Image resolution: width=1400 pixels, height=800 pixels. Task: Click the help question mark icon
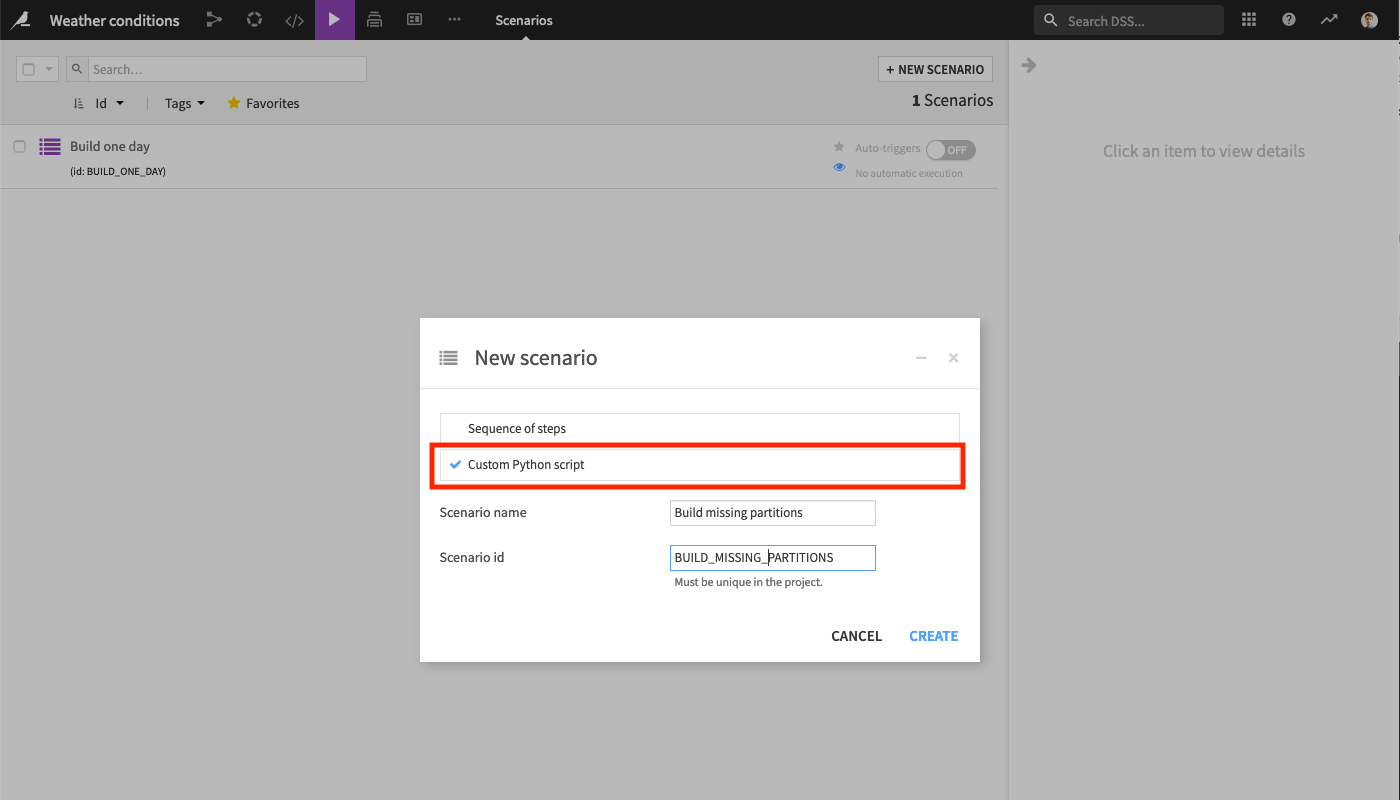click(x=1289, y=20)
